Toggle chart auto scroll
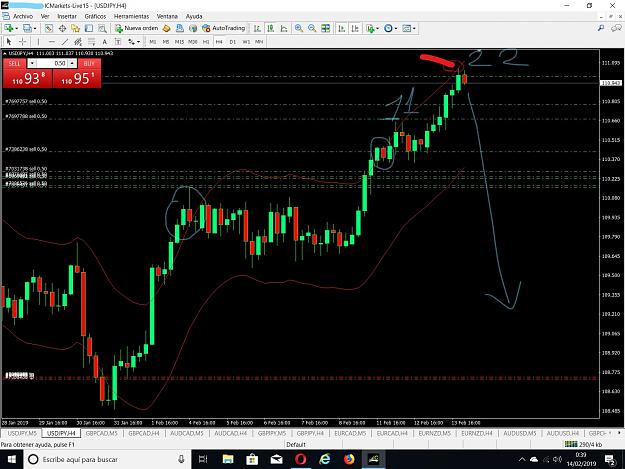Screen dimensions: 625x469 click(x=342, y=28)
